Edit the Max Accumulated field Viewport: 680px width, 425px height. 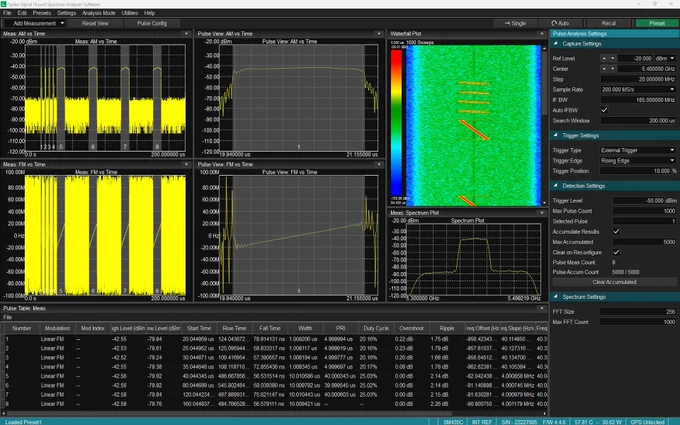pos(644,242)
